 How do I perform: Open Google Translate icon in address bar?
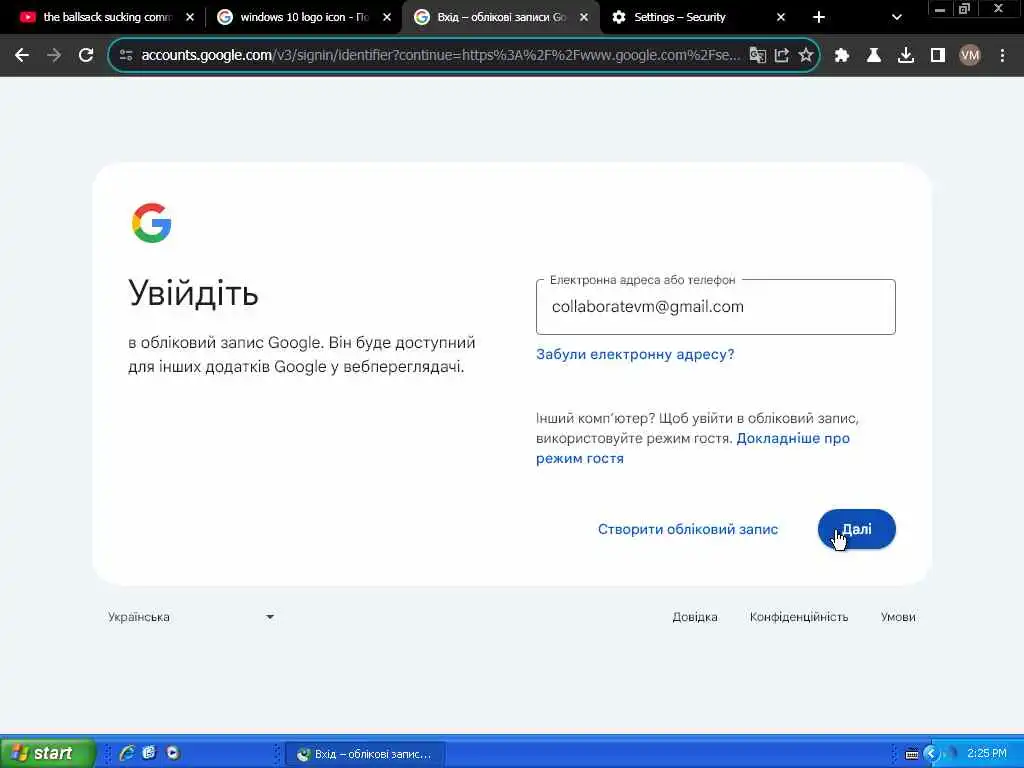point(758,56)
